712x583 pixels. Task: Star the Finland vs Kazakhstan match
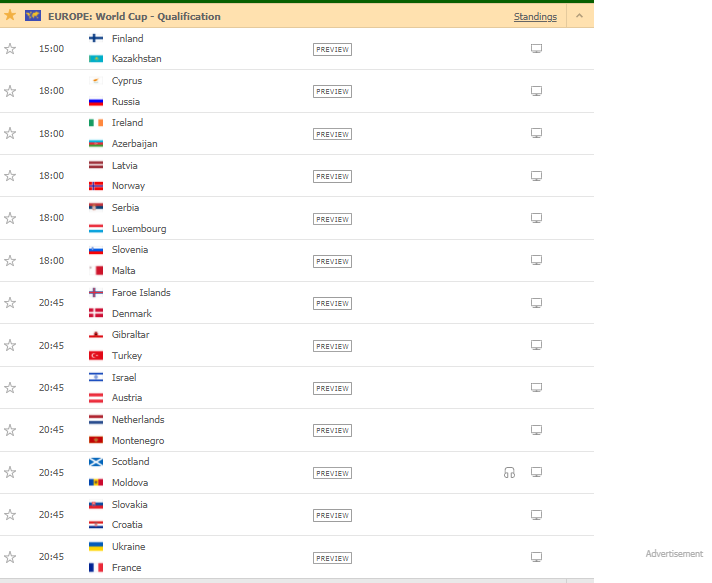pos(10,49)
